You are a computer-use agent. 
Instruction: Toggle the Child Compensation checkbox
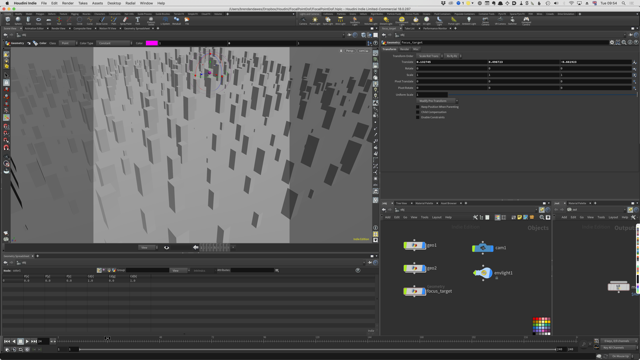pos(418,112)
